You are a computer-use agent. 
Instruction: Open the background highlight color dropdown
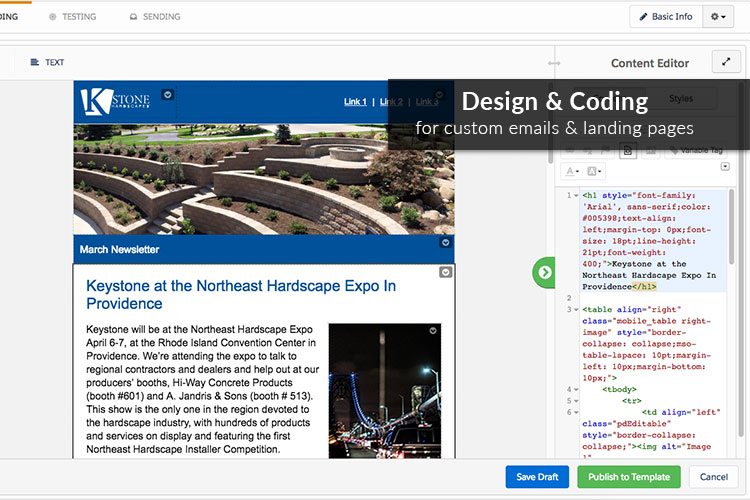pos(594,171)
